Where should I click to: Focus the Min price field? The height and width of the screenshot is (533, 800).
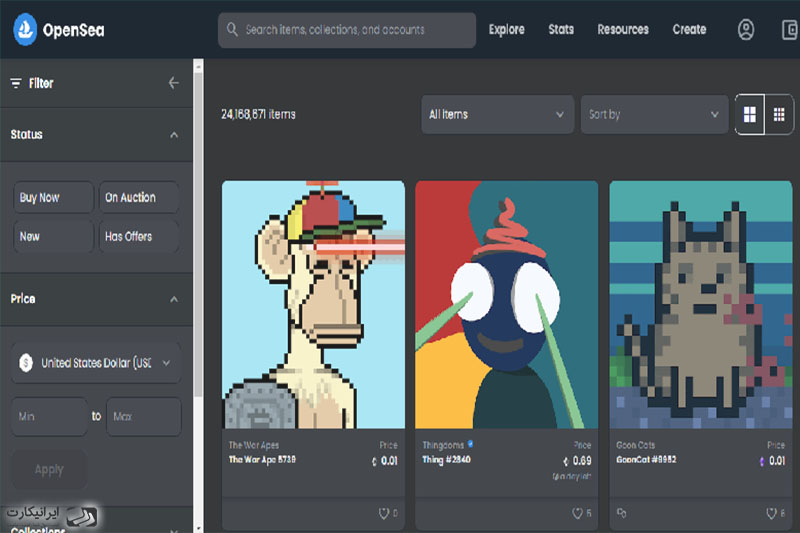(x=49, y=417)
